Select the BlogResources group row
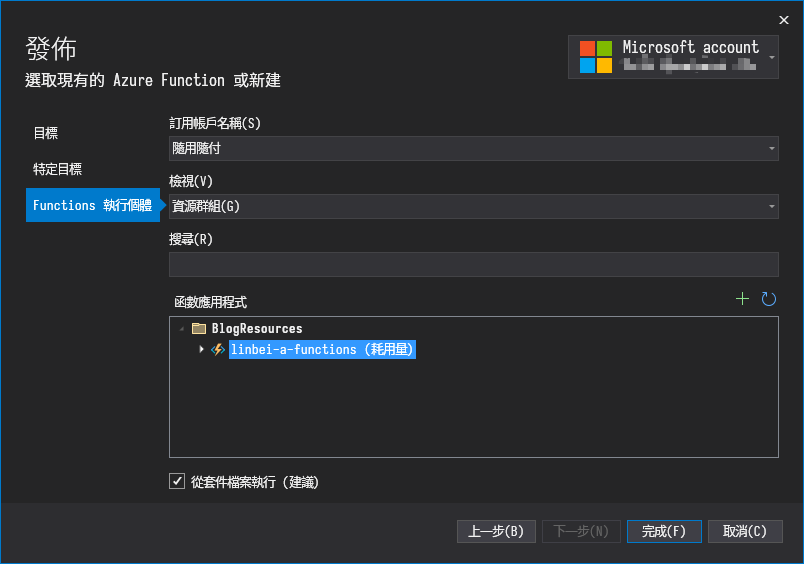 coord(257,329)
